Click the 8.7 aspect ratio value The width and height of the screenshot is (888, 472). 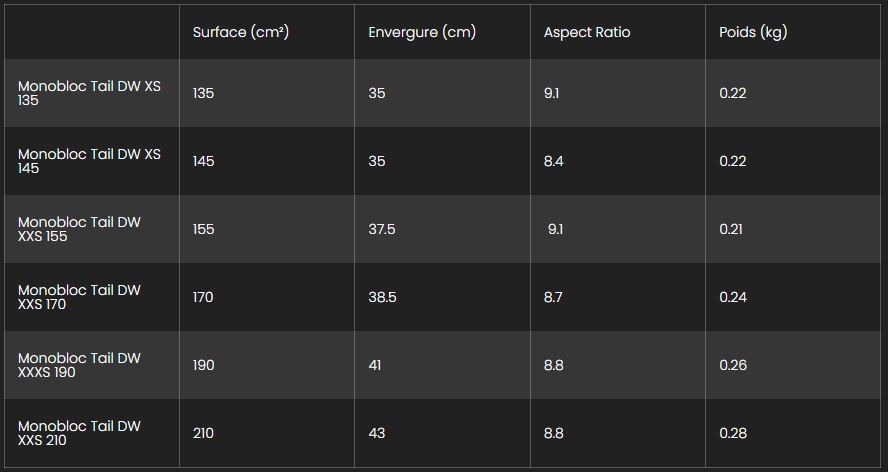point(553,297)
